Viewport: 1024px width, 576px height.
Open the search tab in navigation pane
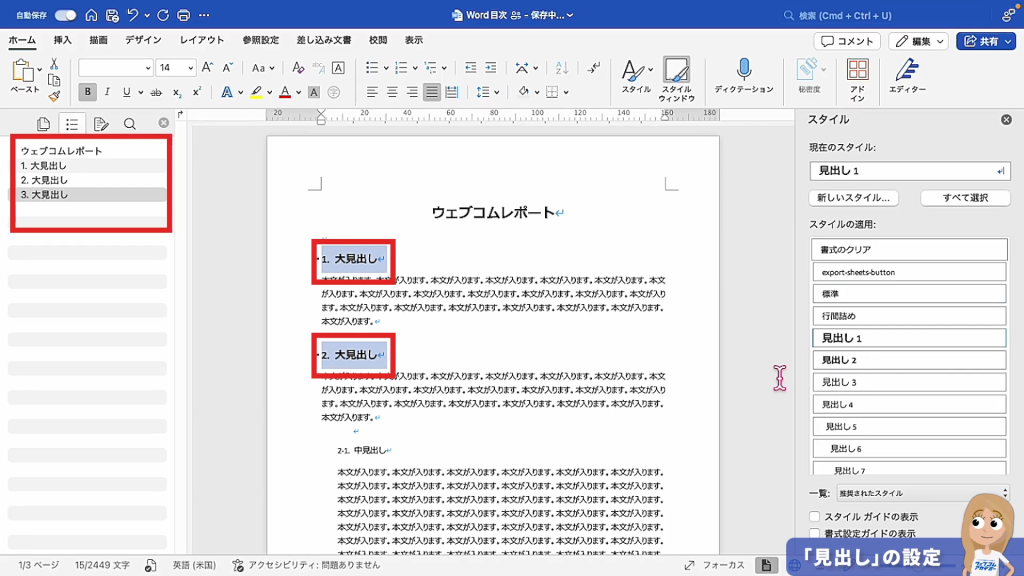(130, 124)
